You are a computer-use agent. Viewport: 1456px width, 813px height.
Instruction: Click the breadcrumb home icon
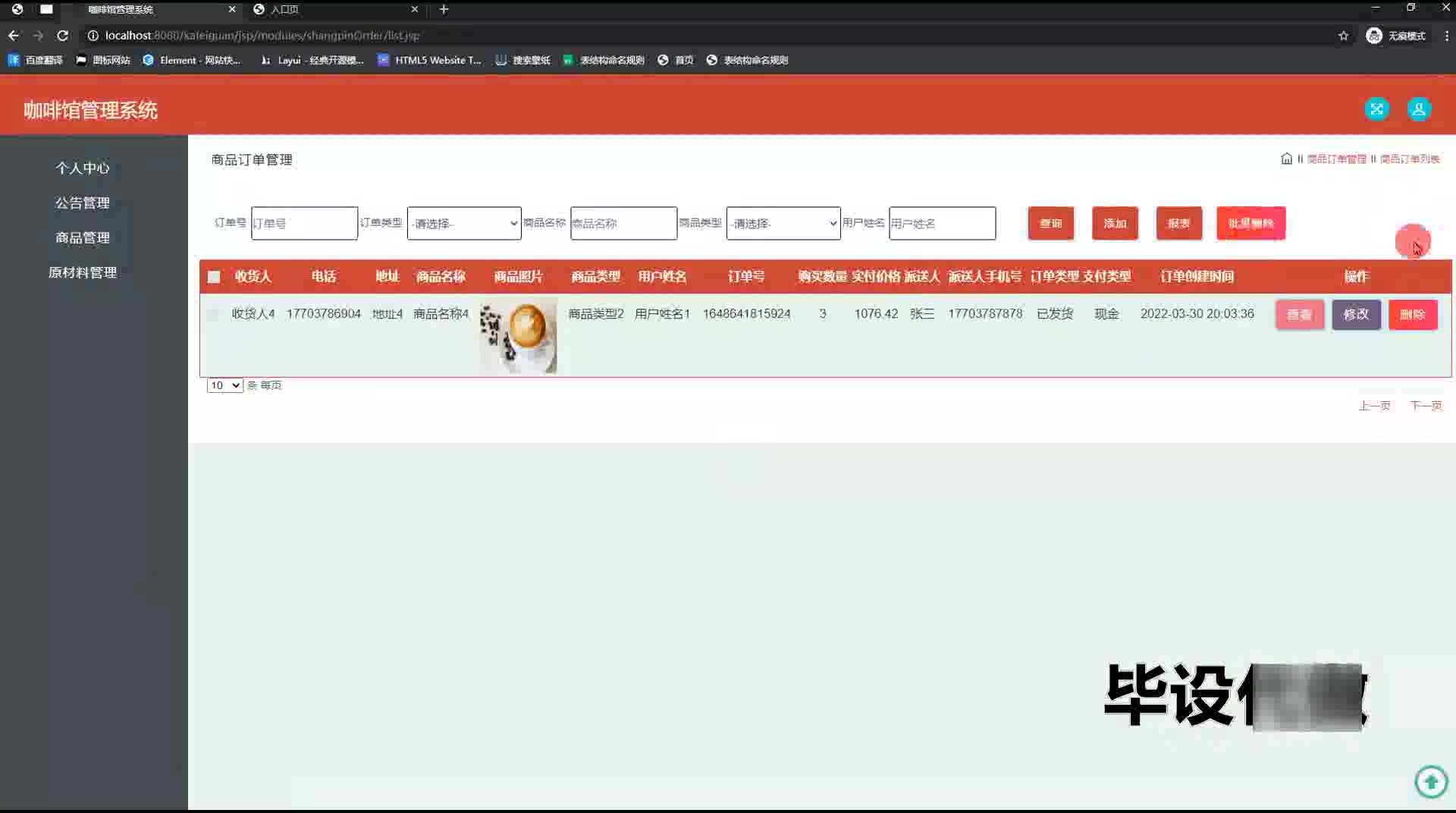(1286, 159)
